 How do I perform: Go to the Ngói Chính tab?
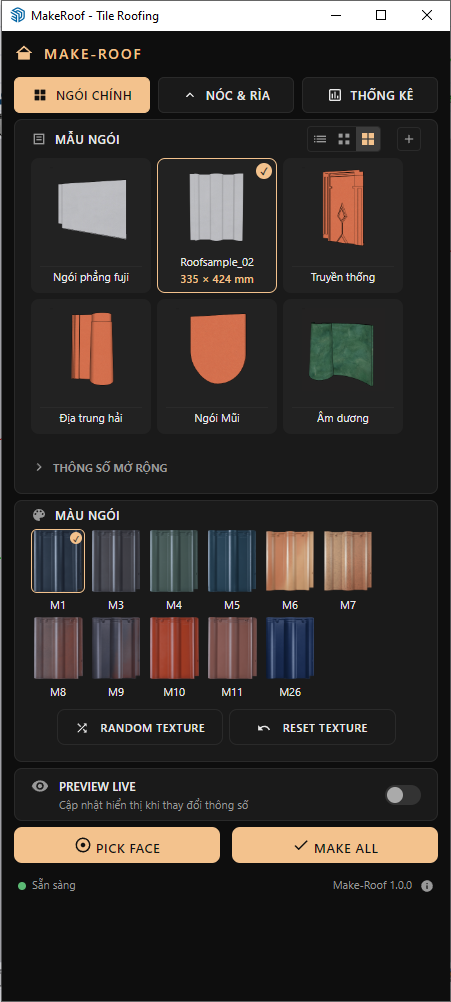pyautogui.click(x=82, y=95)
